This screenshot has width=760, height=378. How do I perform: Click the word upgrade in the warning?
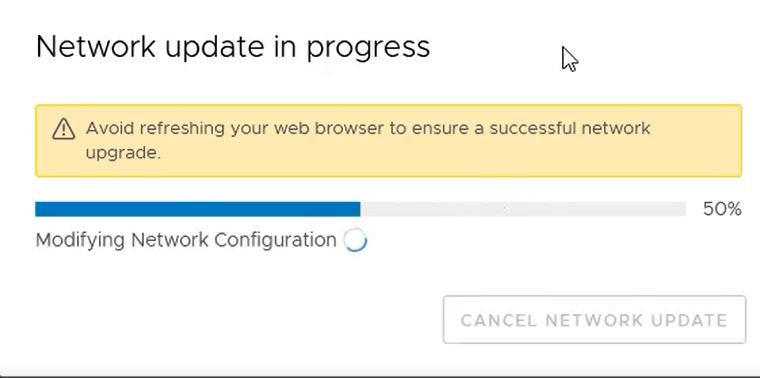tap(123, 154)
